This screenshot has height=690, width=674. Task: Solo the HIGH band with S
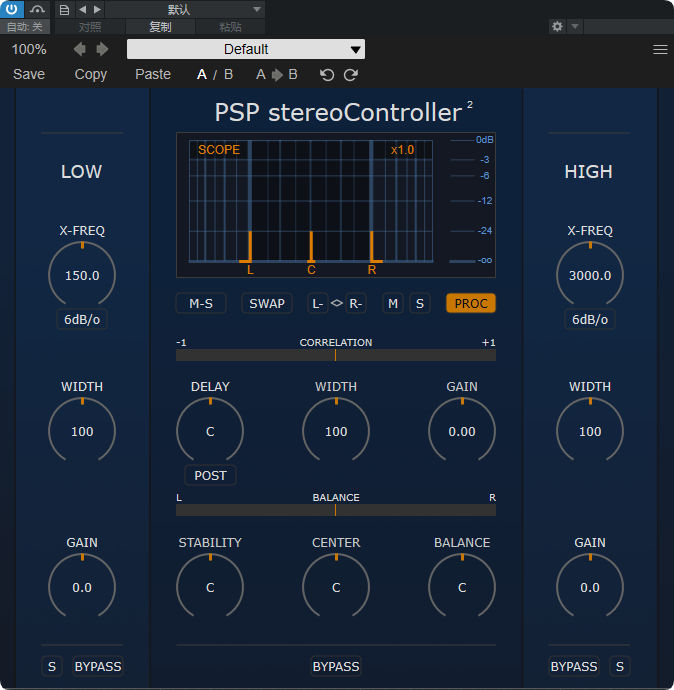pyautogui.click(x=620, y=666)
